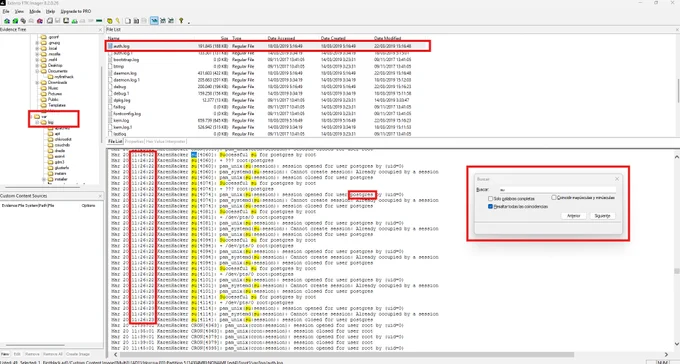The width and height of the screenshot is (680, 364).
Task: Click Add to Custom Content Image icon
Action: [75, 20]
